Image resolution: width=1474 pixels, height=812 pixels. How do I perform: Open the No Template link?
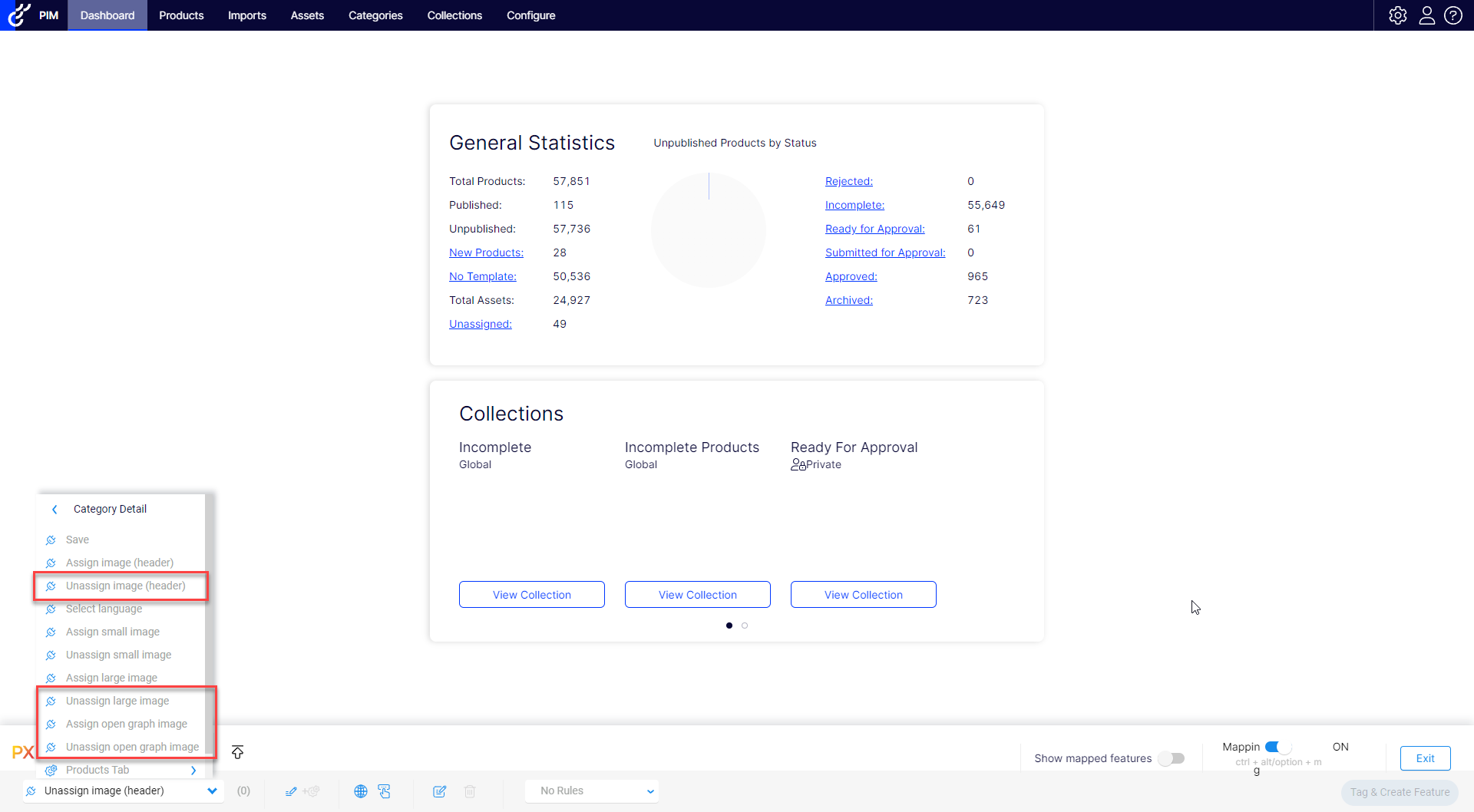(483, 276)
